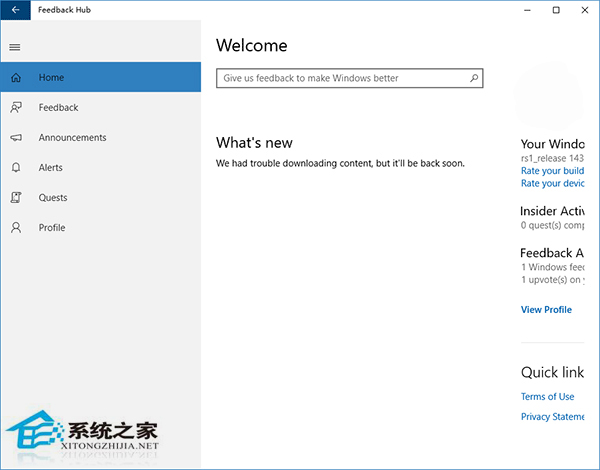Click the Rate your build link

pyautogui.click(x=553, y=171)
